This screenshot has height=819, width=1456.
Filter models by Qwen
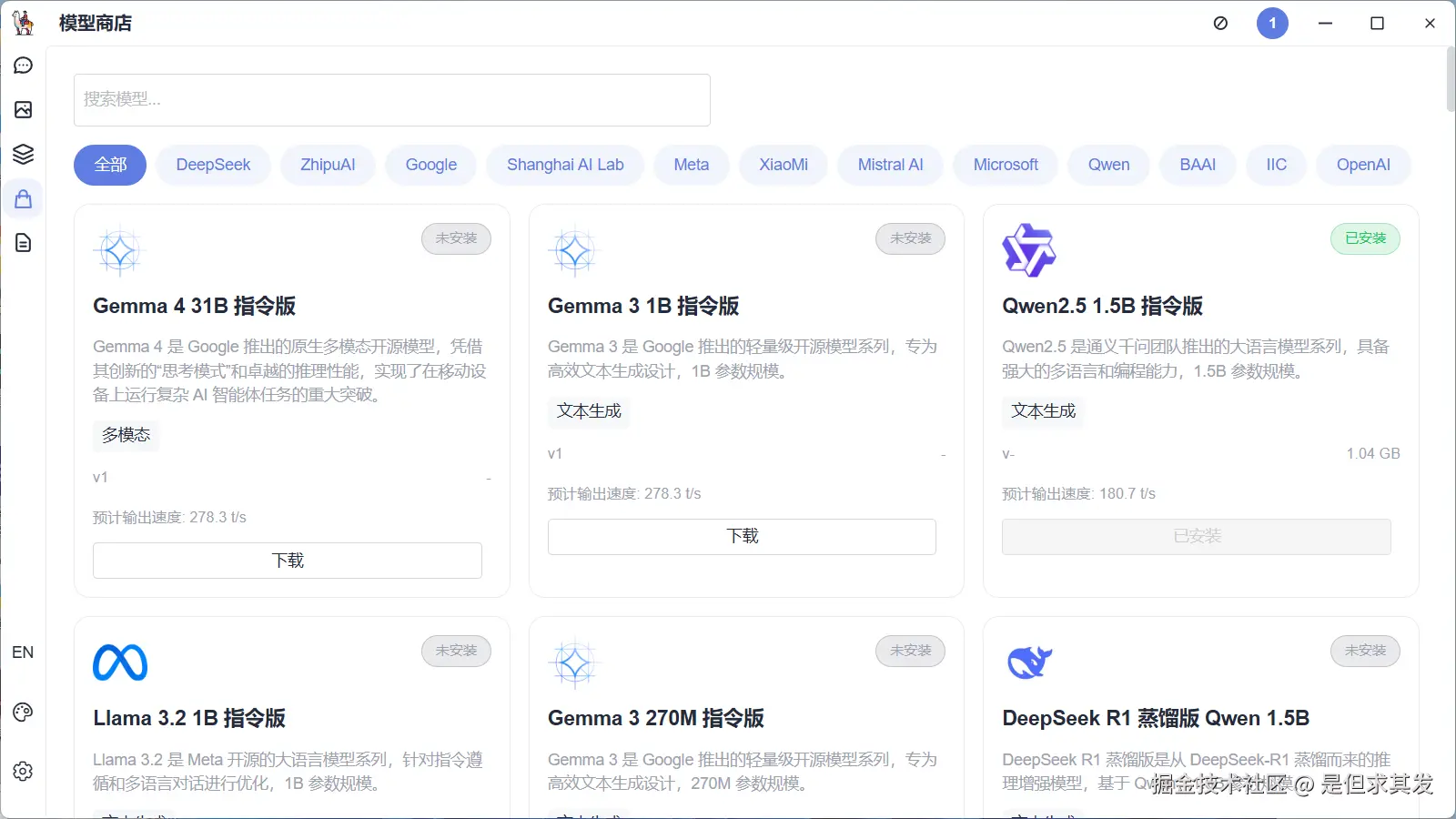click(x=1108, y=165)
